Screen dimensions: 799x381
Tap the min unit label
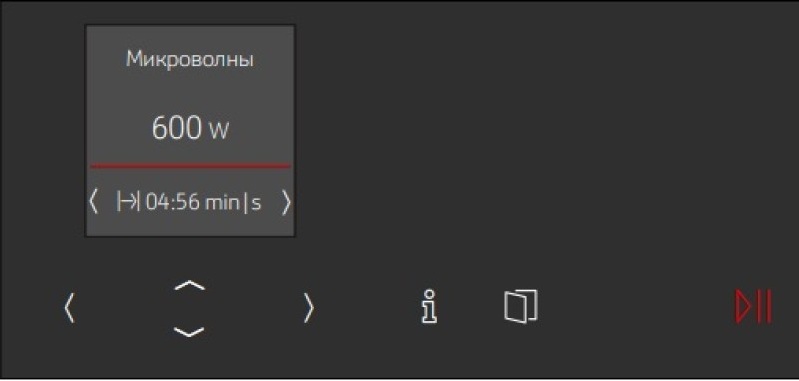pos(222,203)
